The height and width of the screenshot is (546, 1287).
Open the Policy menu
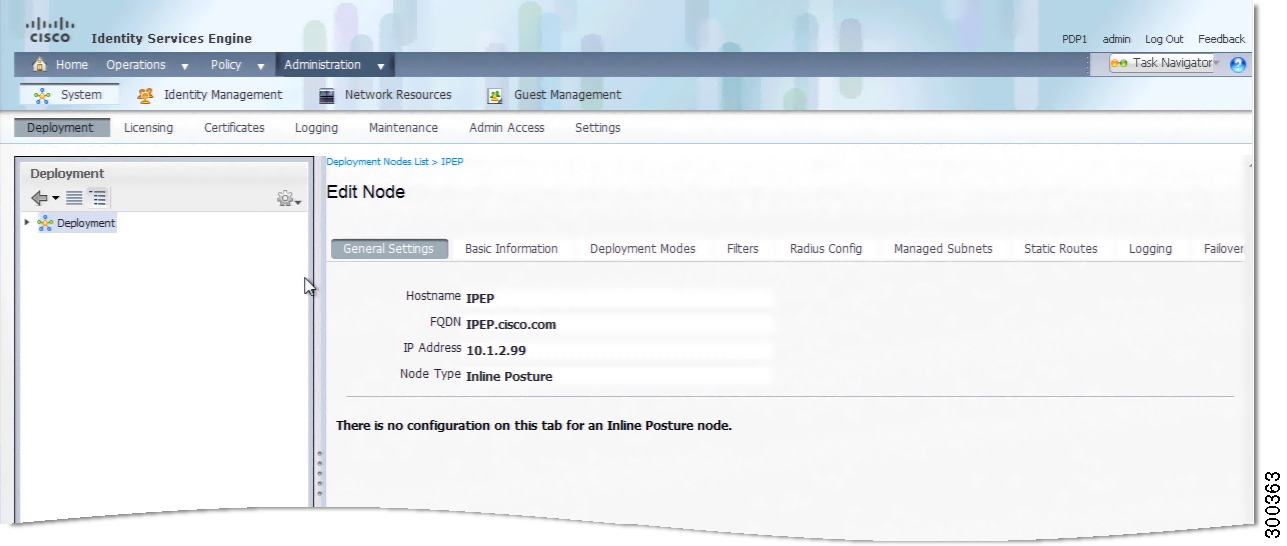[x=226, y=65]
